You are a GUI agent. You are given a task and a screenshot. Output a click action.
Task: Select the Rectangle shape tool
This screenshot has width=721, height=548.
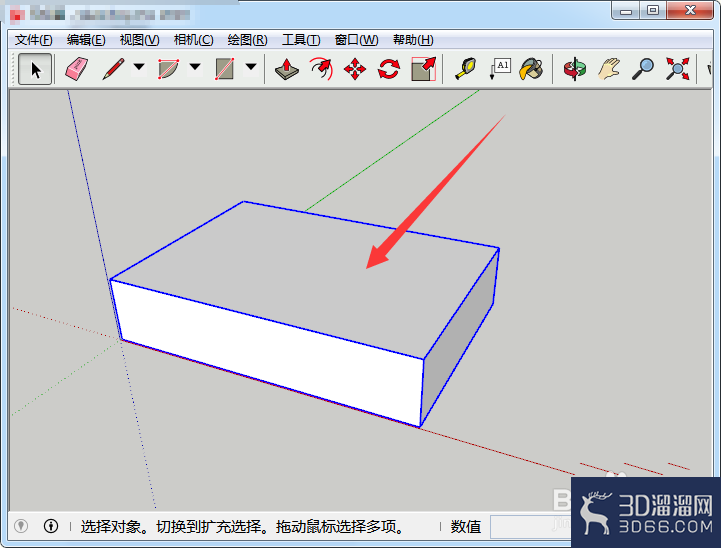click(224, 69)
